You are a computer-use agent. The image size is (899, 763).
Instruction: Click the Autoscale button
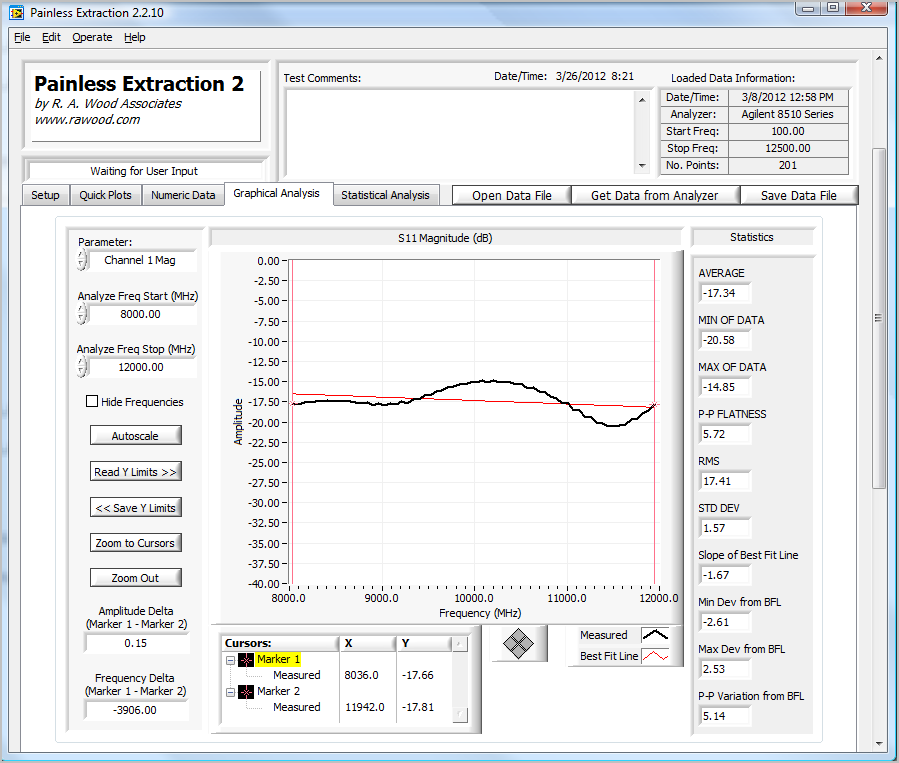[135, 436]
